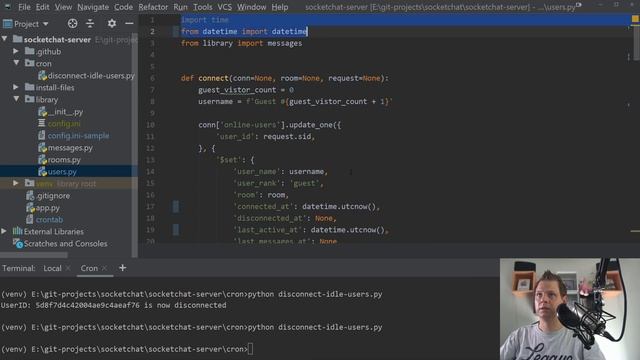The height and width of the screenshot is (360, 640).
Task: Click the terminal command prompt input
Action: pos(250,349)
